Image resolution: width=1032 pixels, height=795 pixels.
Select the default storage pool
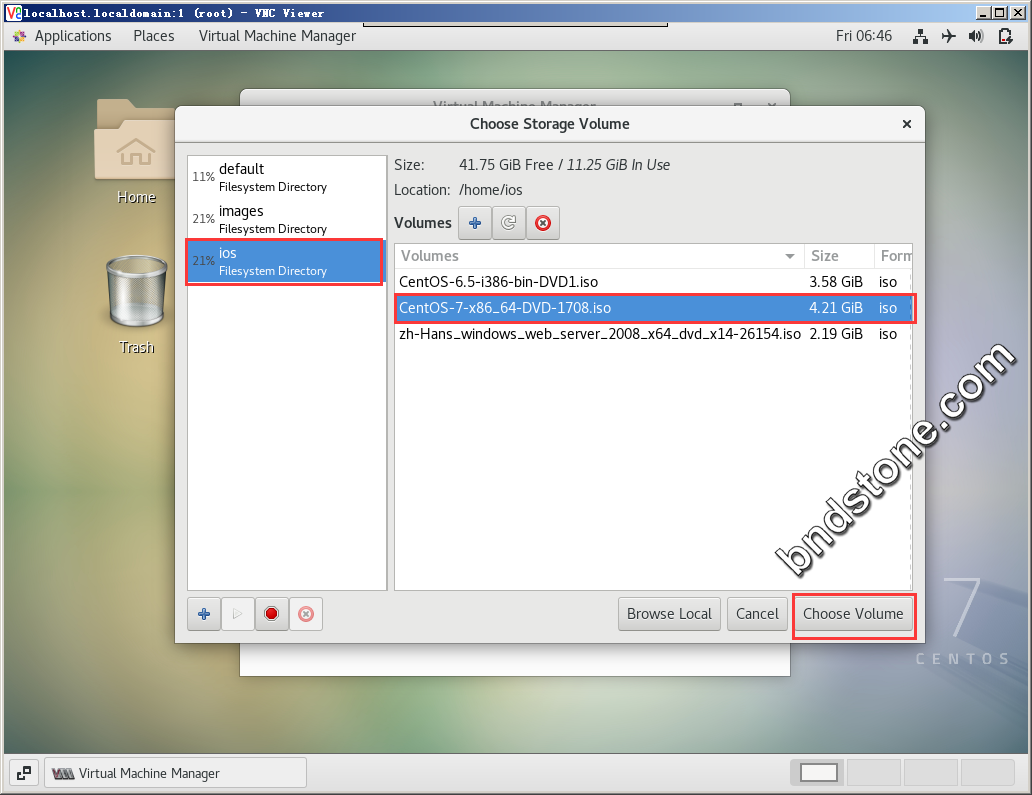tap(286, 177)
